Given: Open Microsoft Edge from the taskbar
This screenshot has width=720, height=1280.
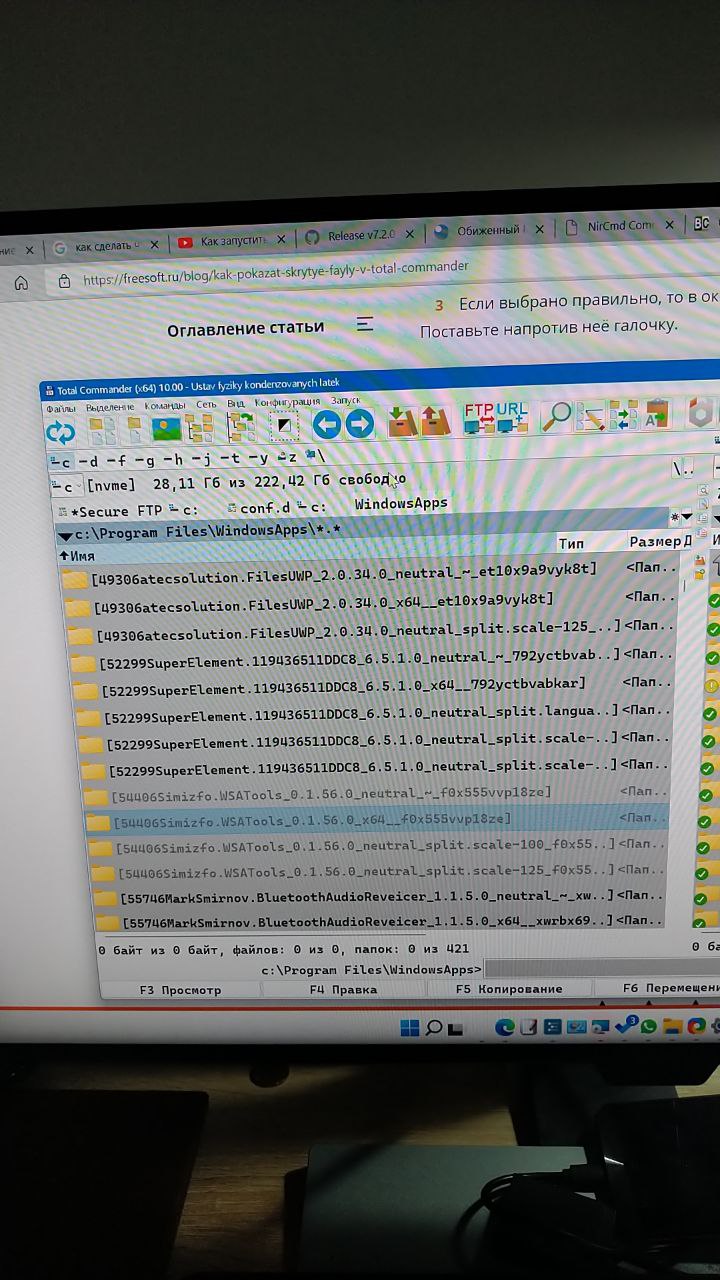Looking at the screenshot, I should pos(505,1026).
